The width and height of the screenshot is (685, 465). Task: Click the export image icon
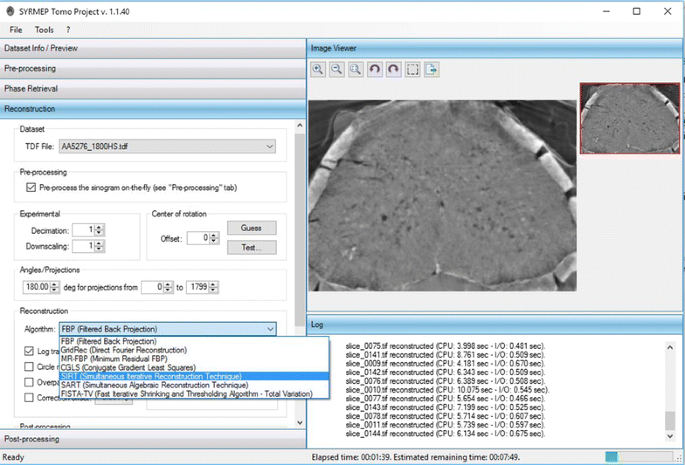[x=432, y=69]
